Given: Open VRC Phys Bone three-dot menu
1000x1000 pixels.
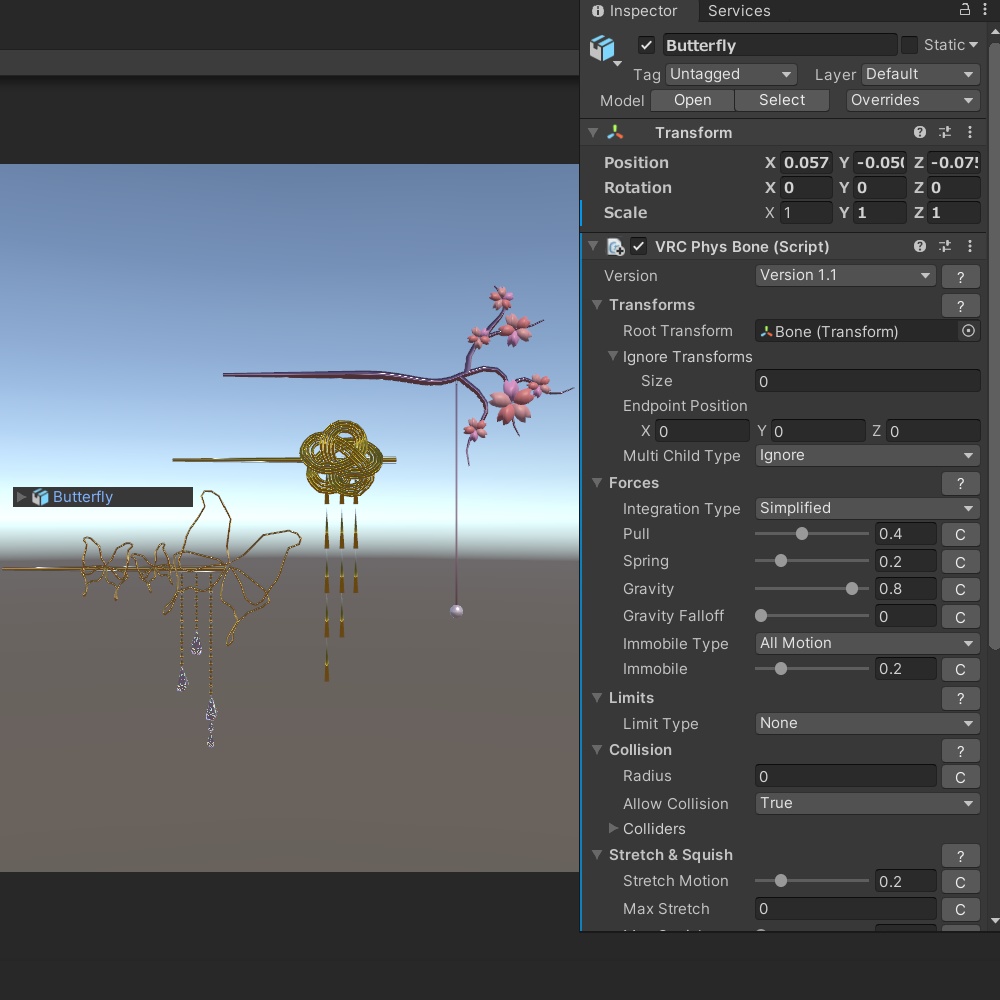Looking at the screenshot, I should tap(970, 246).
